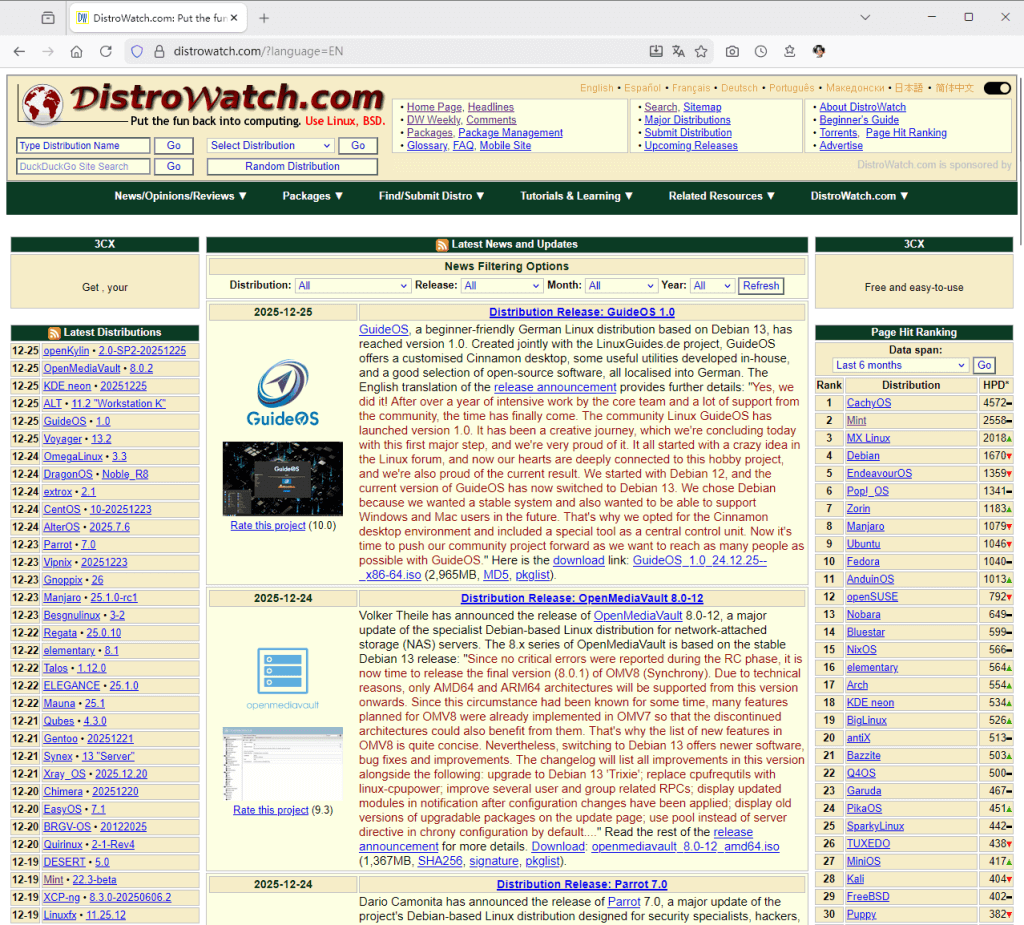Click the Random Distribution button
The height and width of the screenshot is (925, 1024).
(292, 167)
